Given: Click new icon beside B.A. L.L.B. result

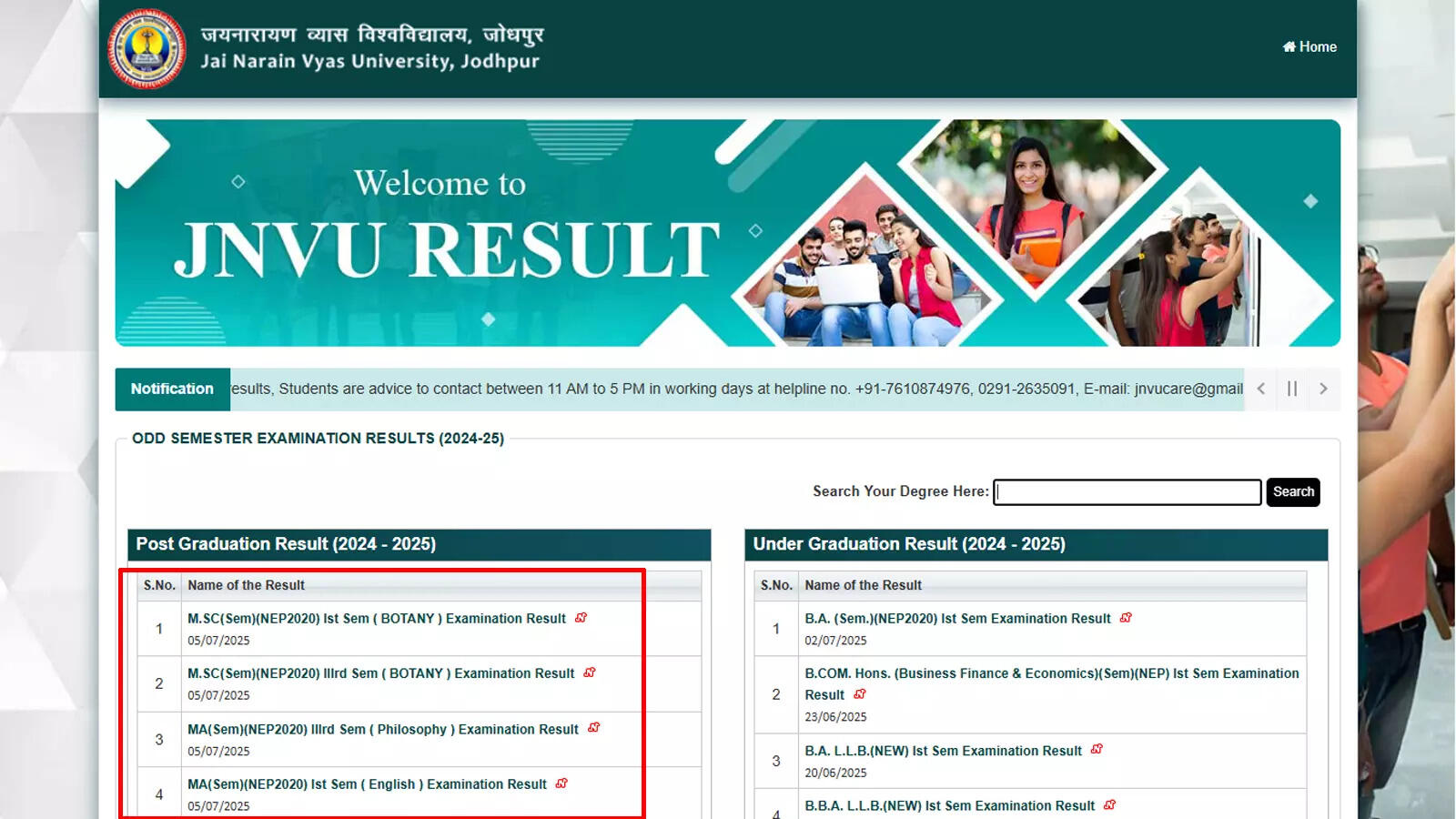Looking at the screenshot, I should [x=1097, y=749].
